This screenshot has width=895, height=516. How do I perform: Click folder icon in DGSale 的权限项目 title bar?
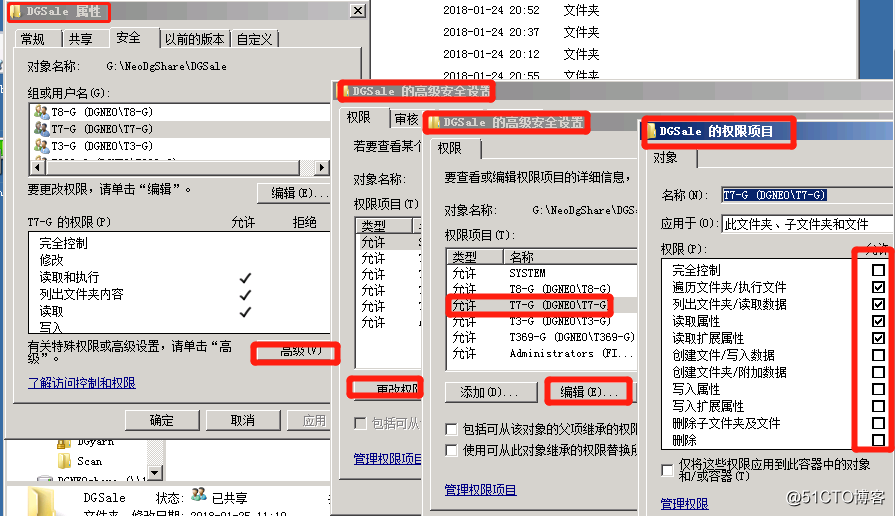tap(652, 131)
